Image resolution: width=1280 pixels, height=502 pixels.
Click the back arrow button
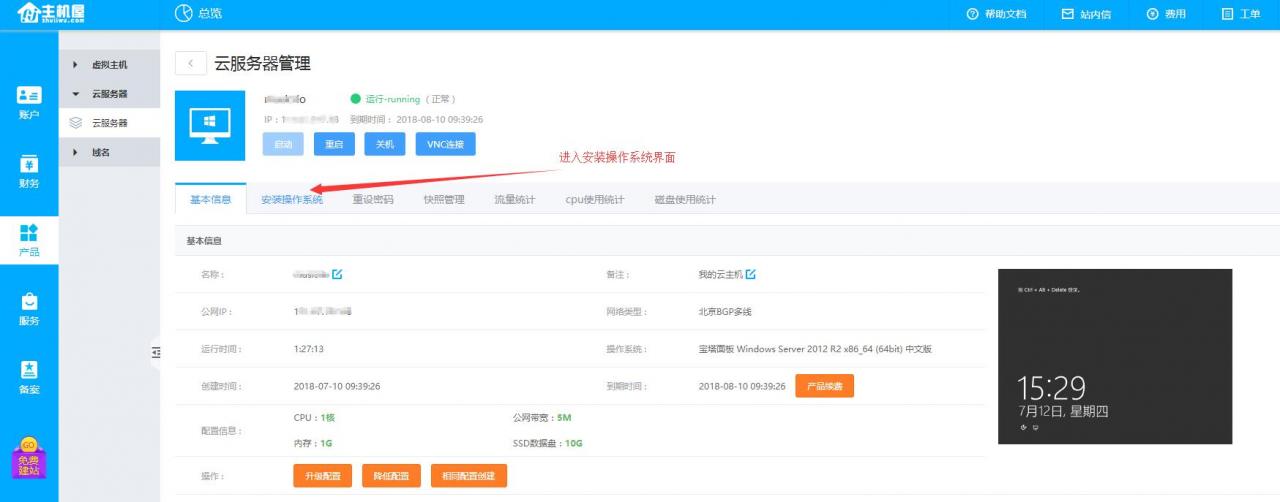(190, 63)
